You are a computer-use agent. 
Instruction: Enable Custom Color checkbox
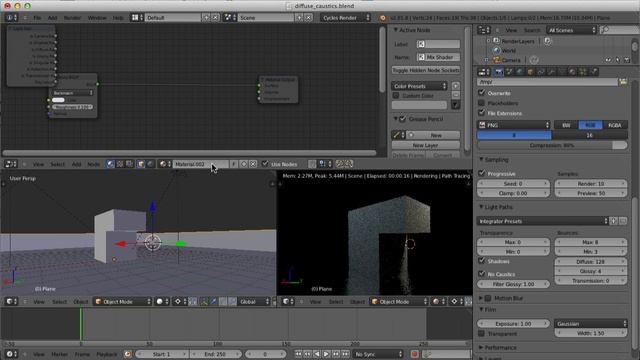pos(396,95)
